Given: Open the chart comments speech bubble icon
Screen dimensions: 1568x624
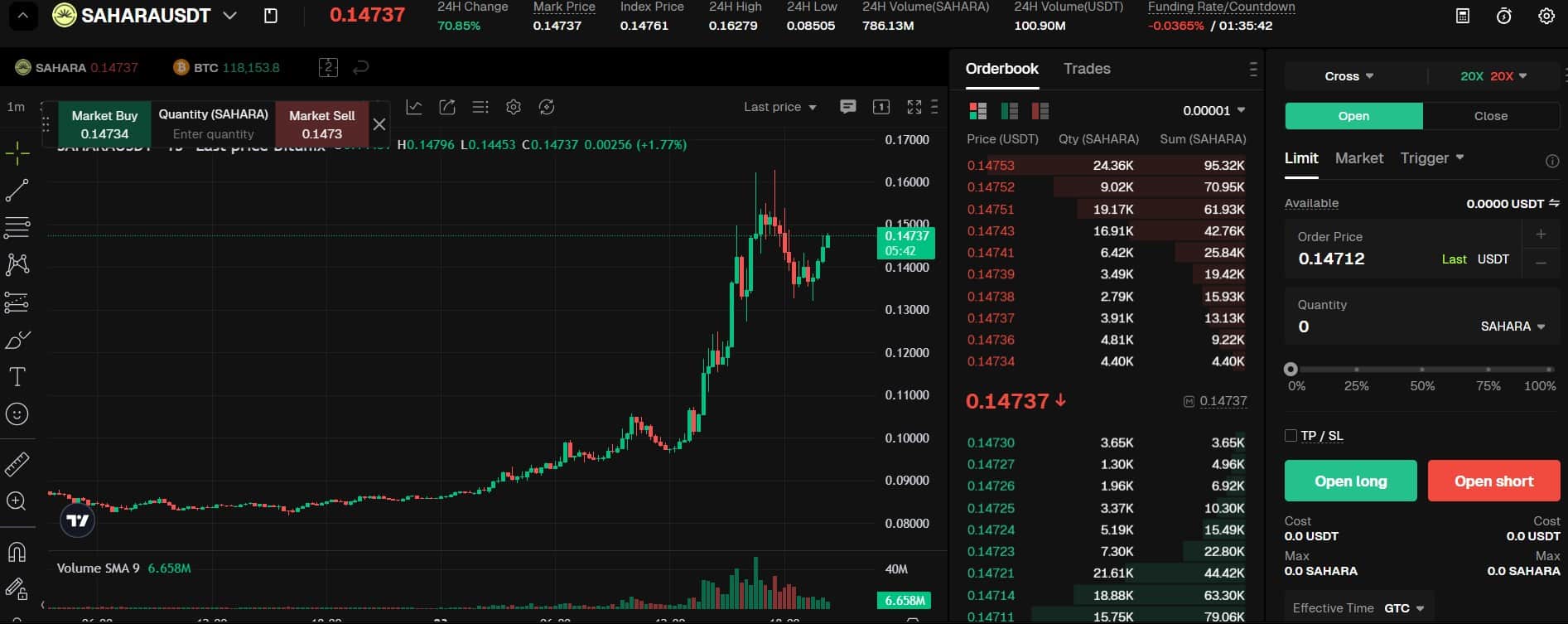Looking at the screenshot, I should point(847,107).
